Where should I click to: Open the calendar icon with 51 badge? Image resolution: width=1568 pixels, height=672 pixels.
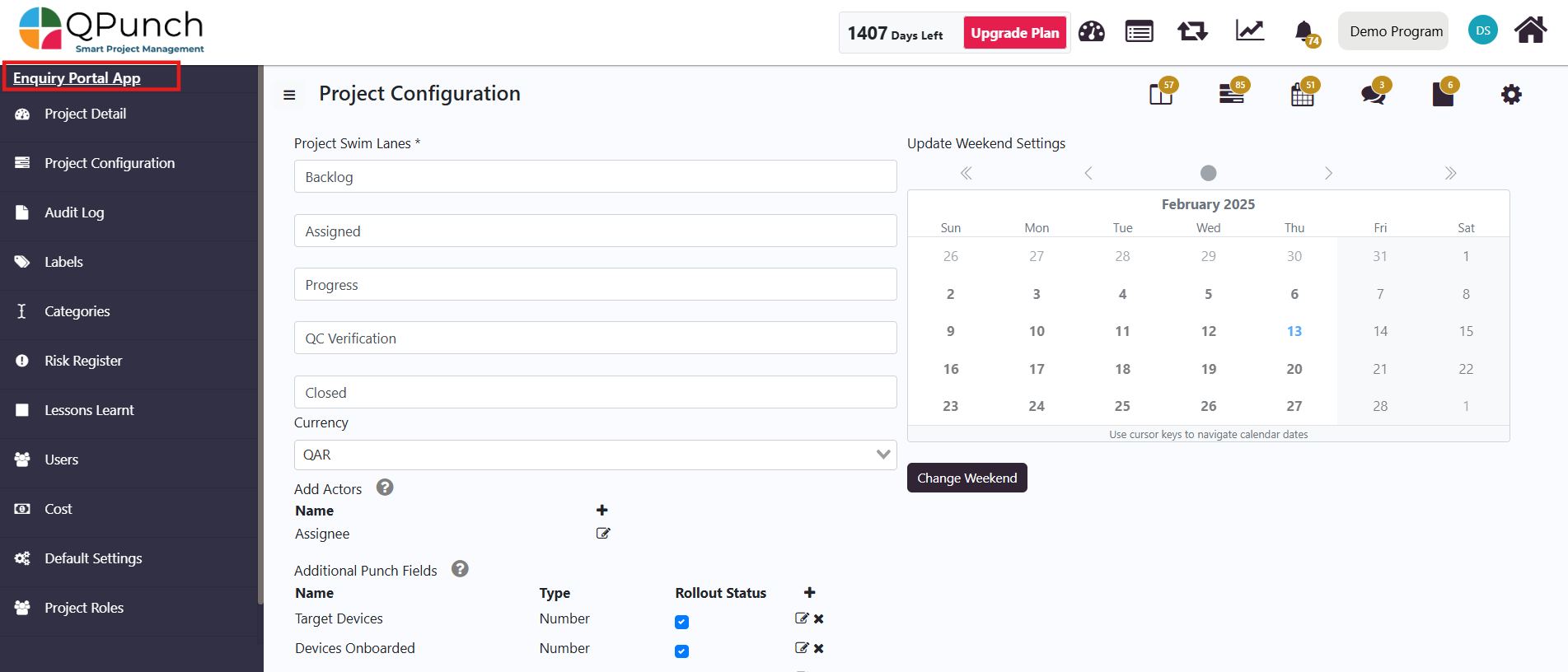coord(1304,92)
